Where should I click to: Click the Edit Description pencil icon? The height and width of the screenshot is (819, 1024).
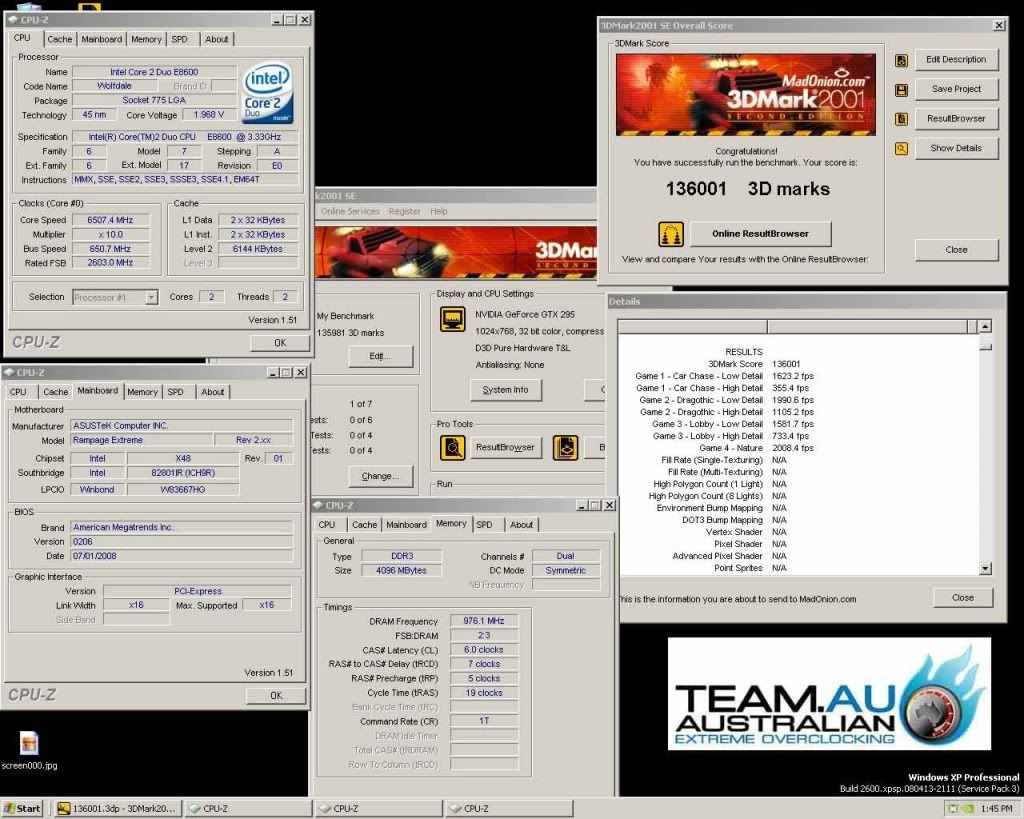[x=901, y=60]
